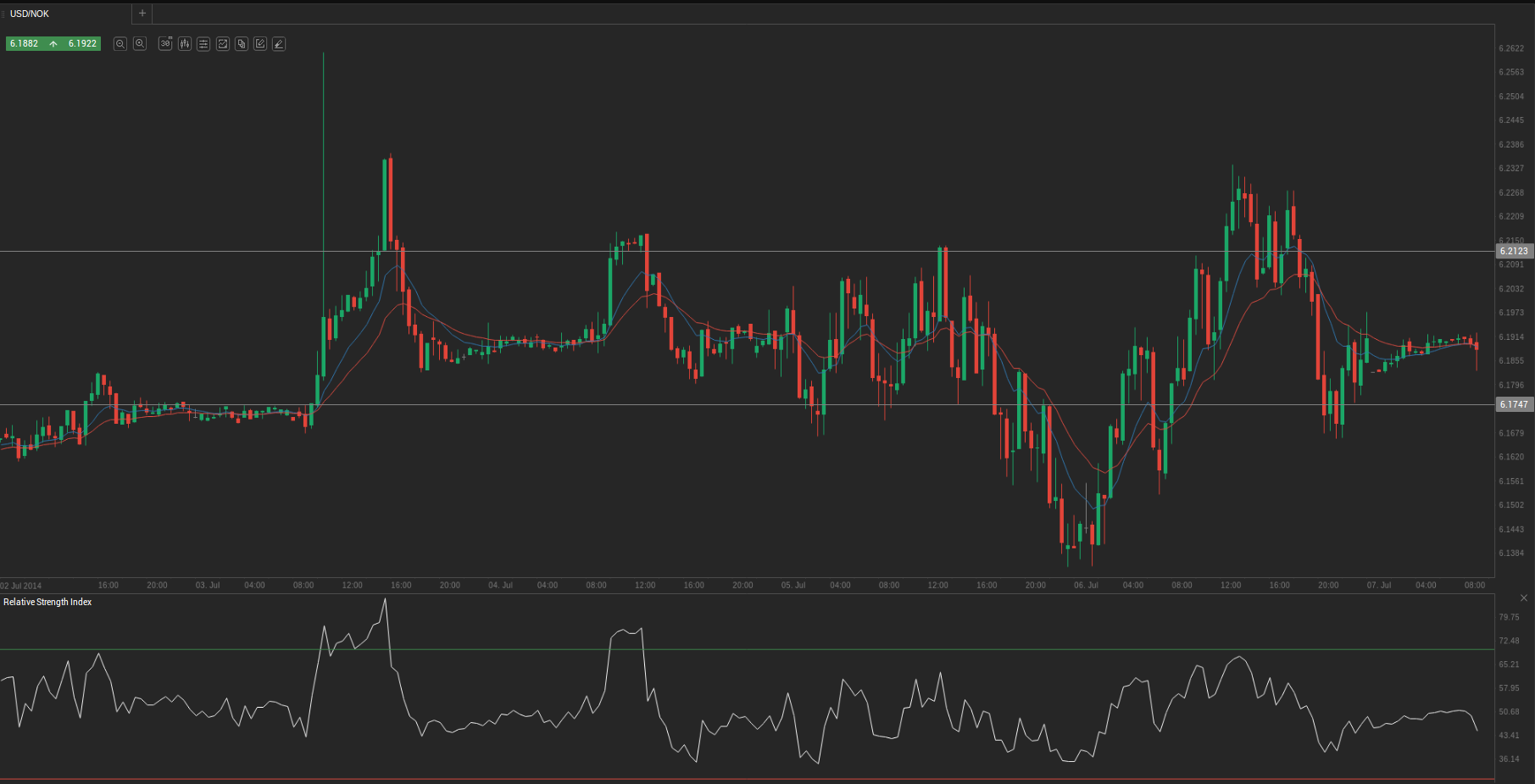Click the ask price 6.1922
Image resolution: width=1535 pixels, height=784 pixels.
(x=82, y=43)
